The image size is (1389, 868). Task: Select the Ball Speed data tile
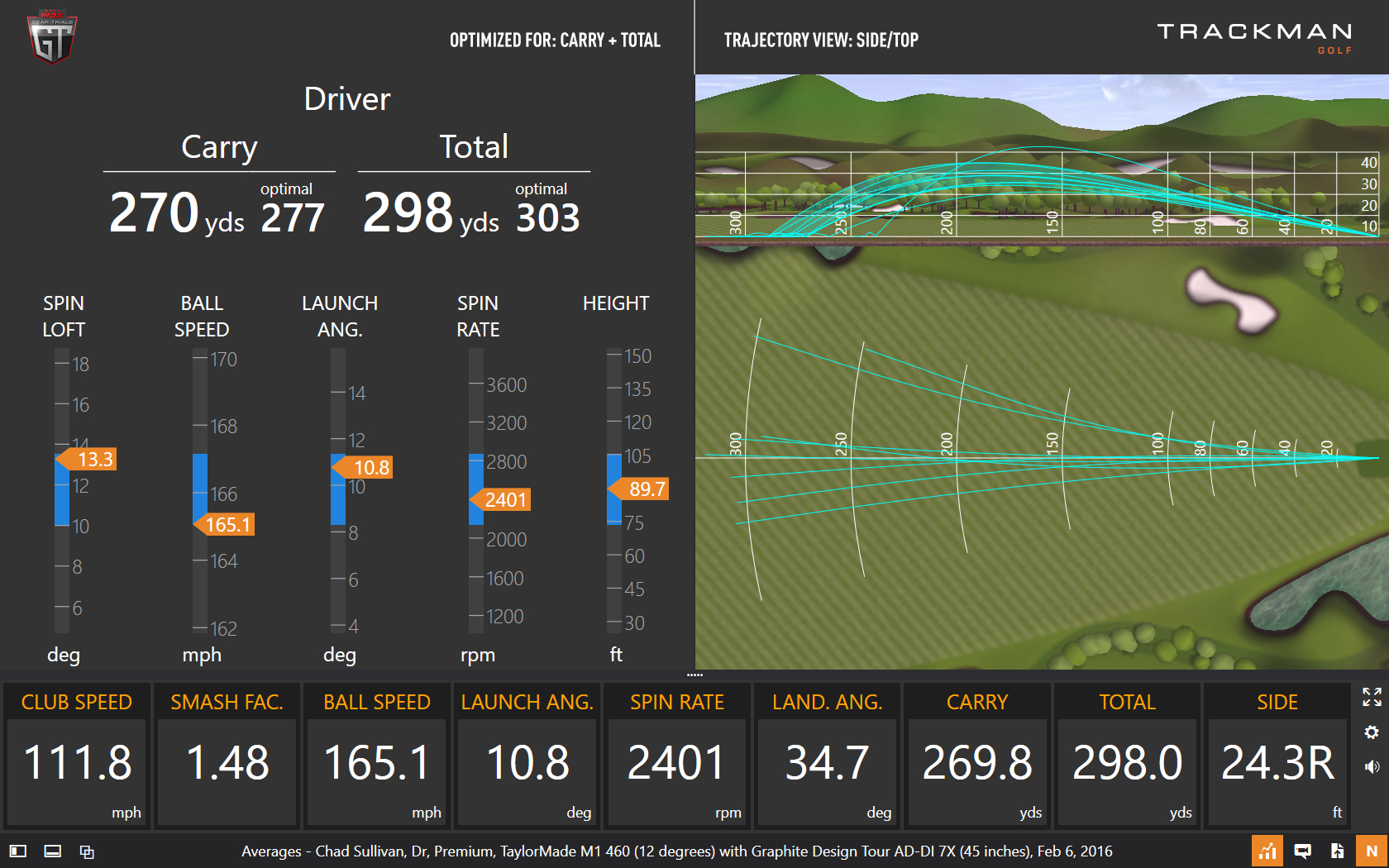pos(376,755)
